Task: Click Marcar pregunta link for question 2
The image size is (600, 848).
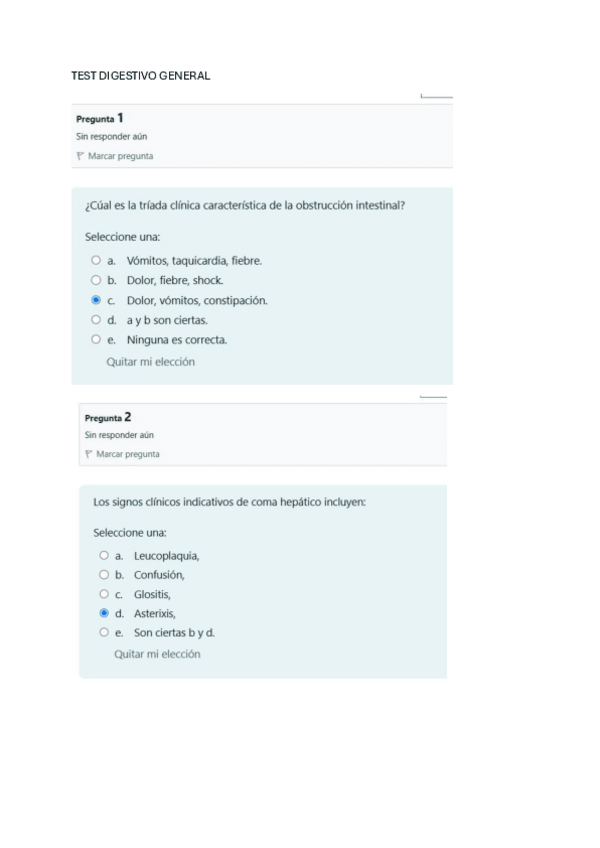Action: [127, 454]
